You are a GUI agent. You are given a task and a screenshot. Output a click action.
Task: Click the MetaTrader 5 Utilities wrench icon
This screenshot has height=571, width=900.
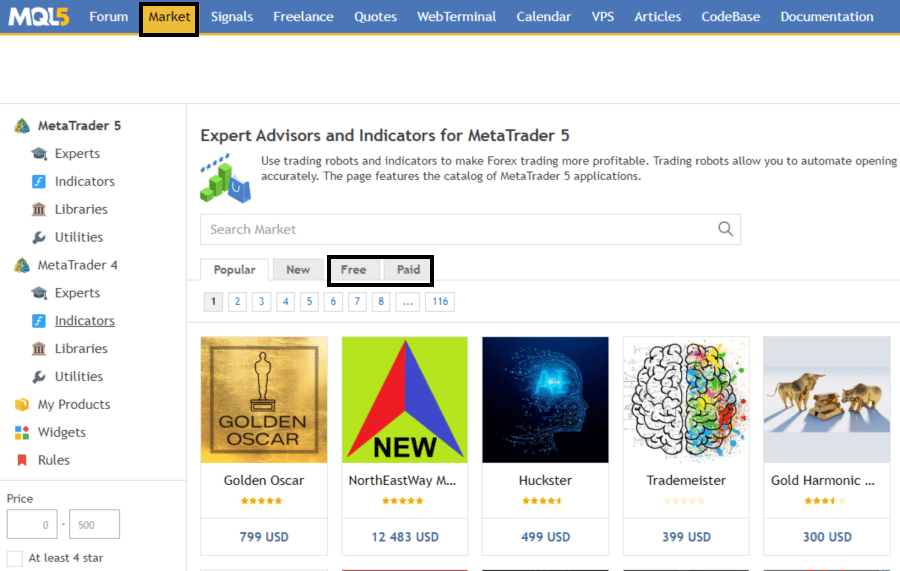[x=38, y=237]
